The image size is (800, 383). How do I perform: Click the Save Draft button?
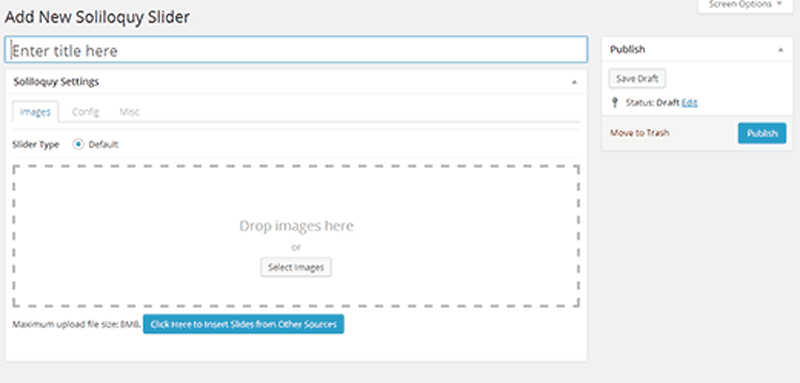(637, 79)
